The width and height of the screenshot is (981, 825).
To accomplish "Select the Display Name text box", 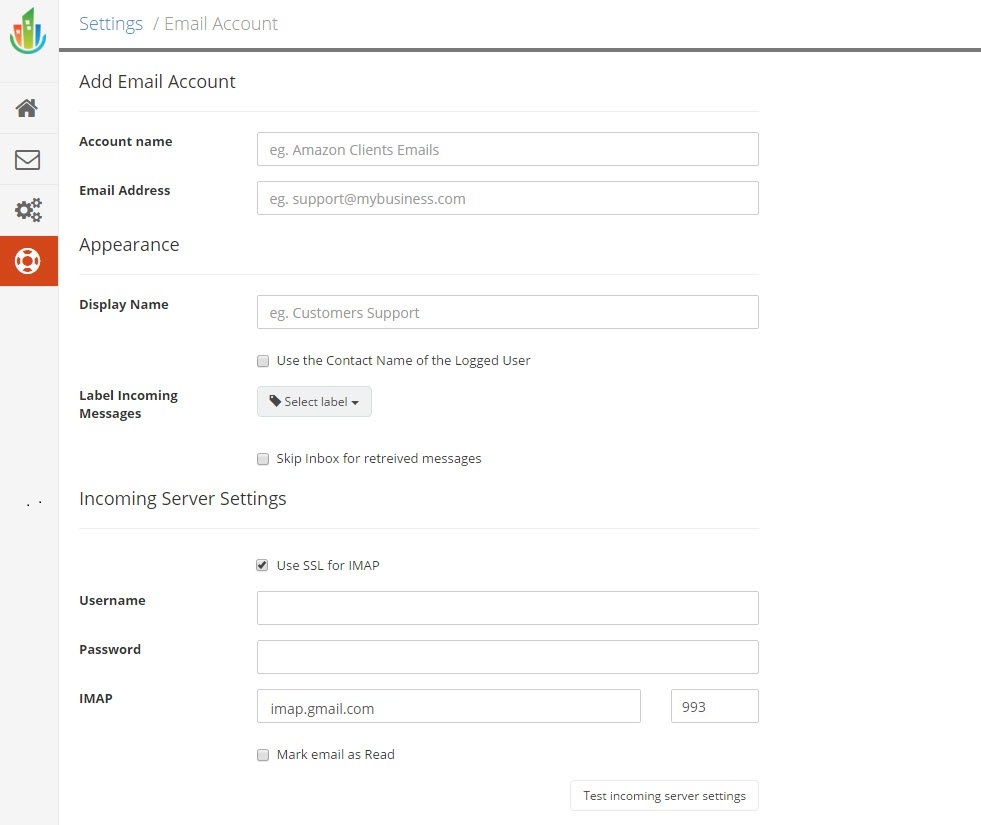I will coord(507,313).
